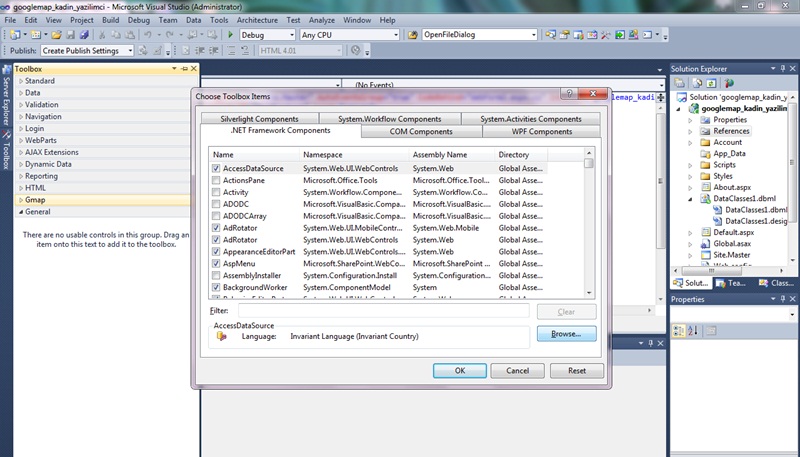Screen dimensions: 800x457
Task: Open the Build menu
Action: (x=111, y=20)
